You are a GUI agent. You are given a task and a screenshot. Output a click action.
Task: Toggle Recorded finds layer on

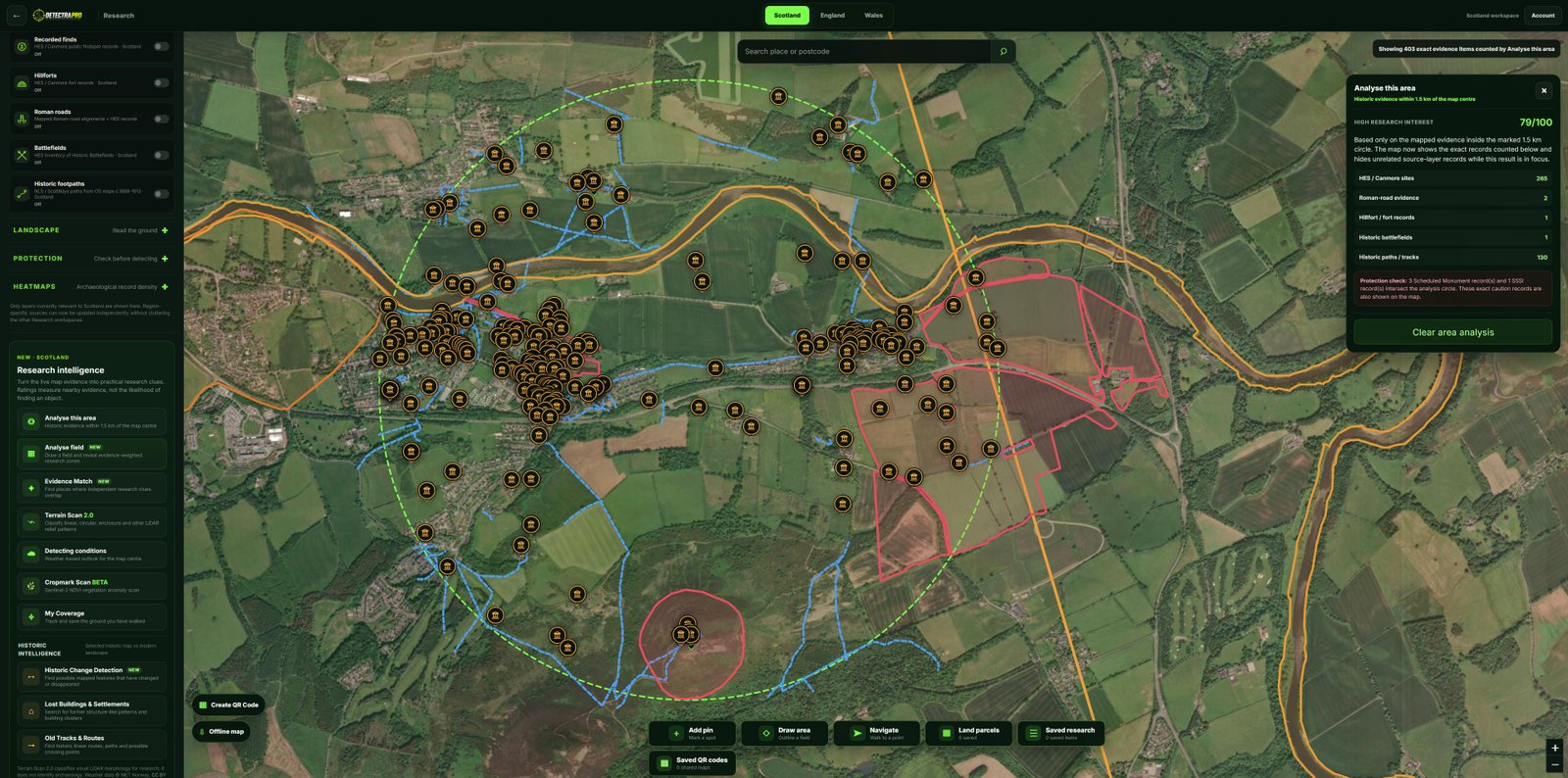[161, 46]
